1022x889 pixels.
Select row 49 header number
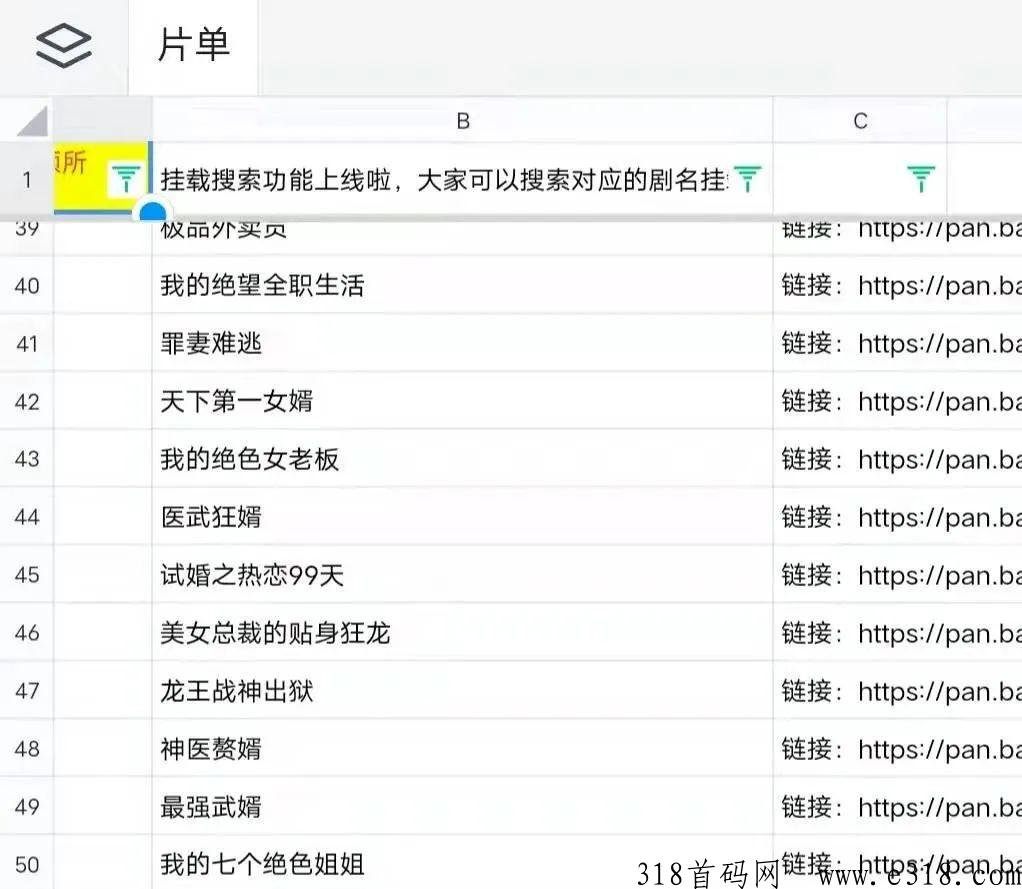[27, 807]
